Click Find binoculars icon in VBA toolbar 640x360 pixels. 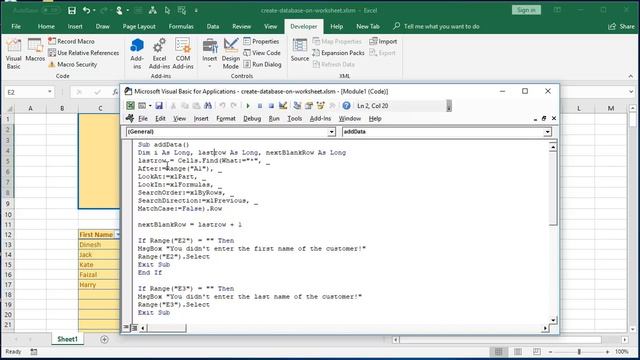[x=208, y=106]
